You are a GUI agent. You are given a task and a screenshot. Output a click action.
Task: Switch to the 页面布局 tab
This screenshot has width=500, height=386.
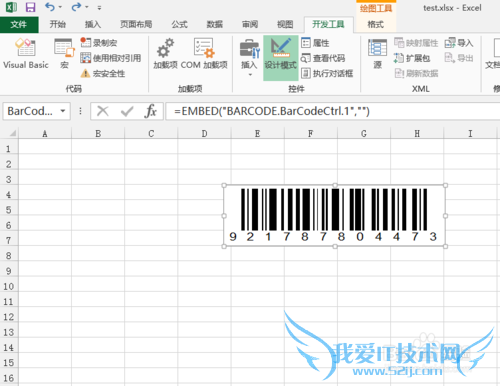(136, 24)
